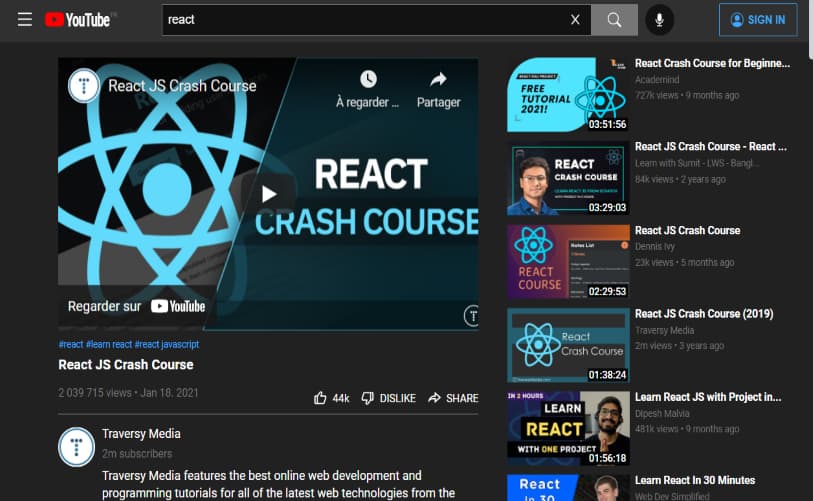The width and height of the screenshot is (813, 501).
Task: Click the Partager share arrow in player
Action: 439,79
